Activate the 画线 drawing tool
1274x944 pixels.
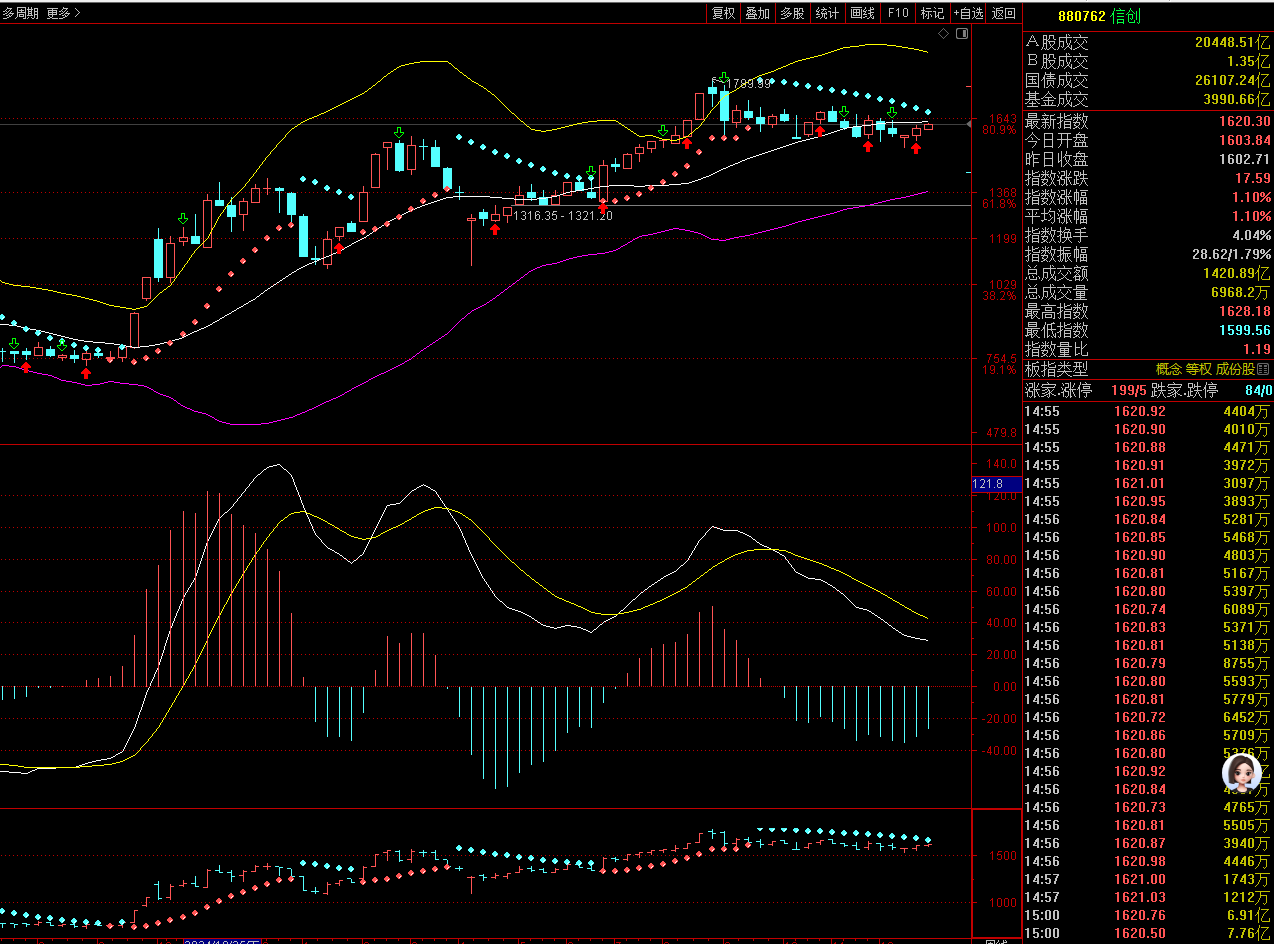click(862, 13)
